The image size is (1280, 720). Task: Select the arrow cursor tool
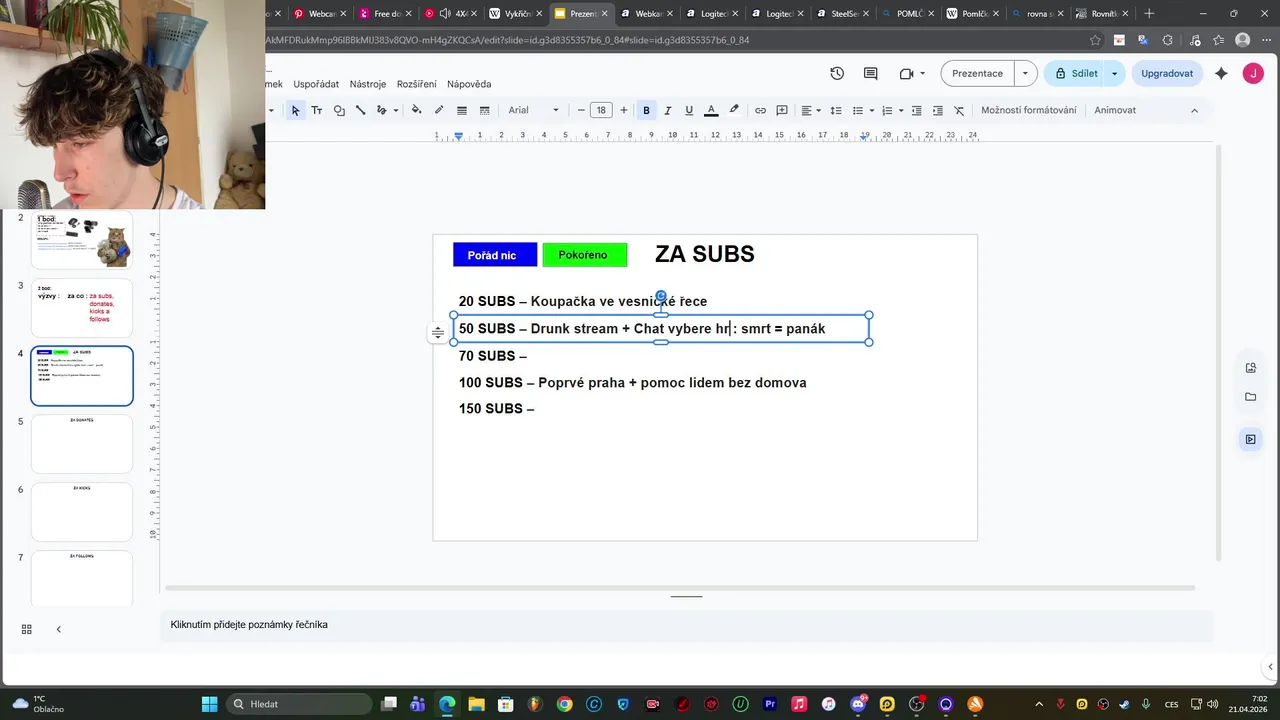[x=295, y=110]
